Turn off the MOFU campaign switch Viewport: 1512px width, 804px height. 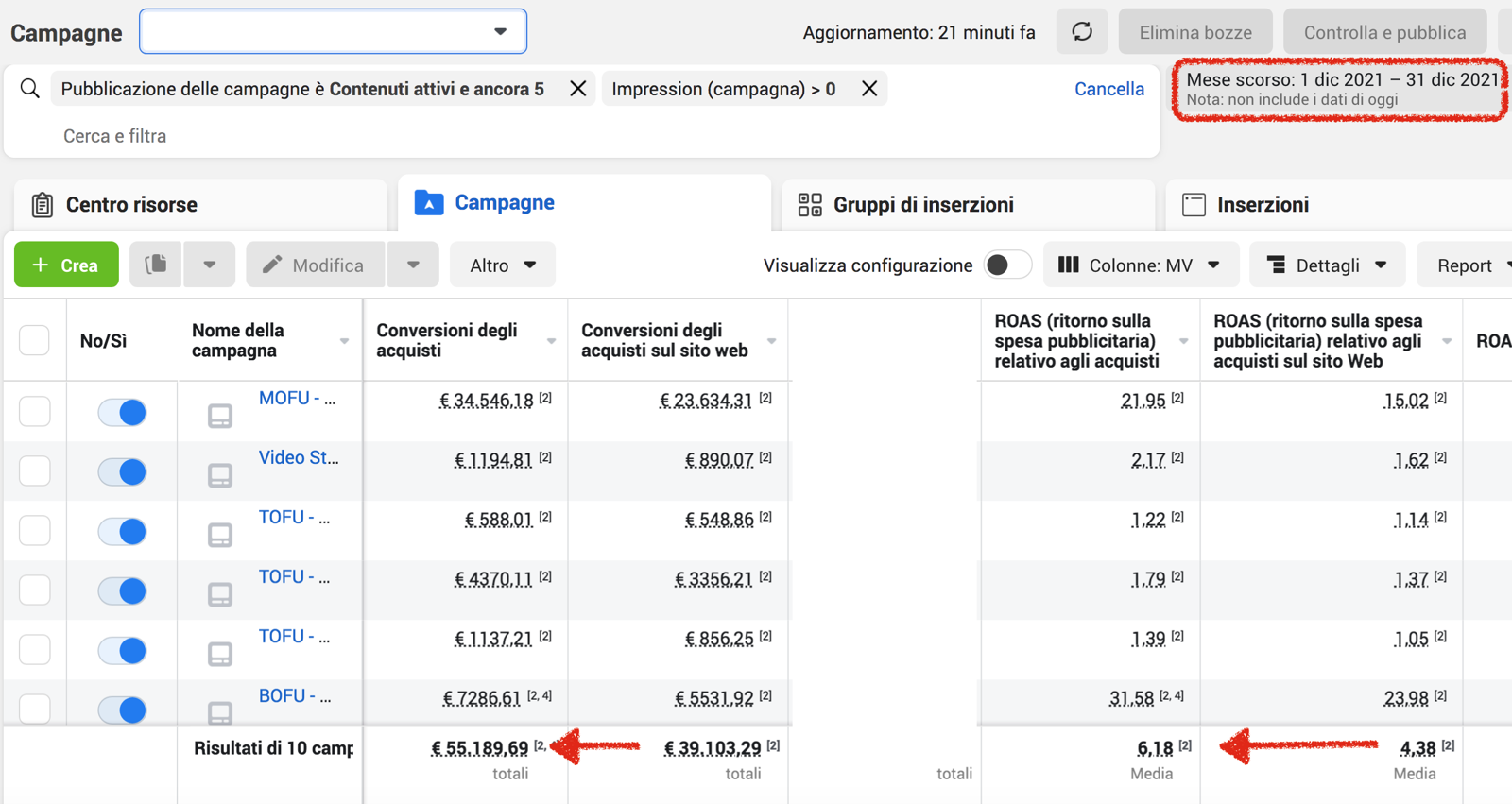pos(122,412)
